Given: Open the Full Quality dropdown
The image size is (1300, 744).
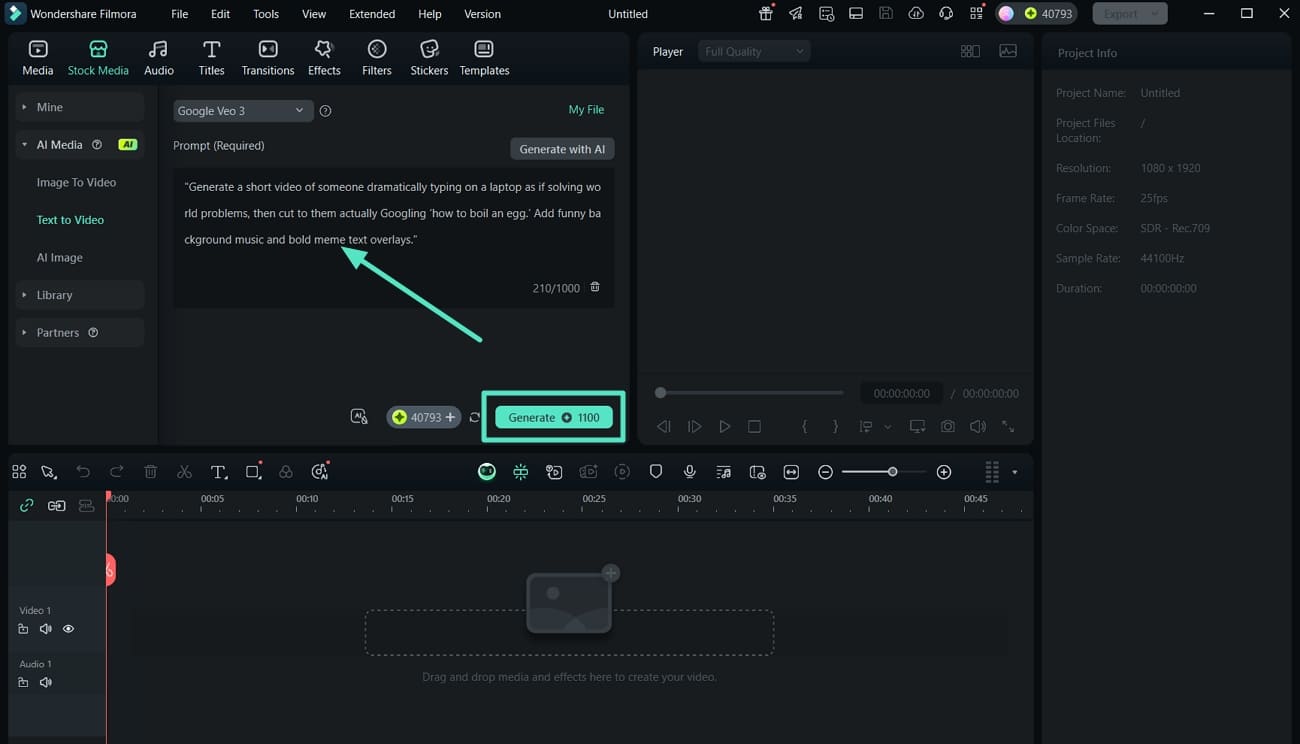Looking at the screenshot, I should point(753,52).
